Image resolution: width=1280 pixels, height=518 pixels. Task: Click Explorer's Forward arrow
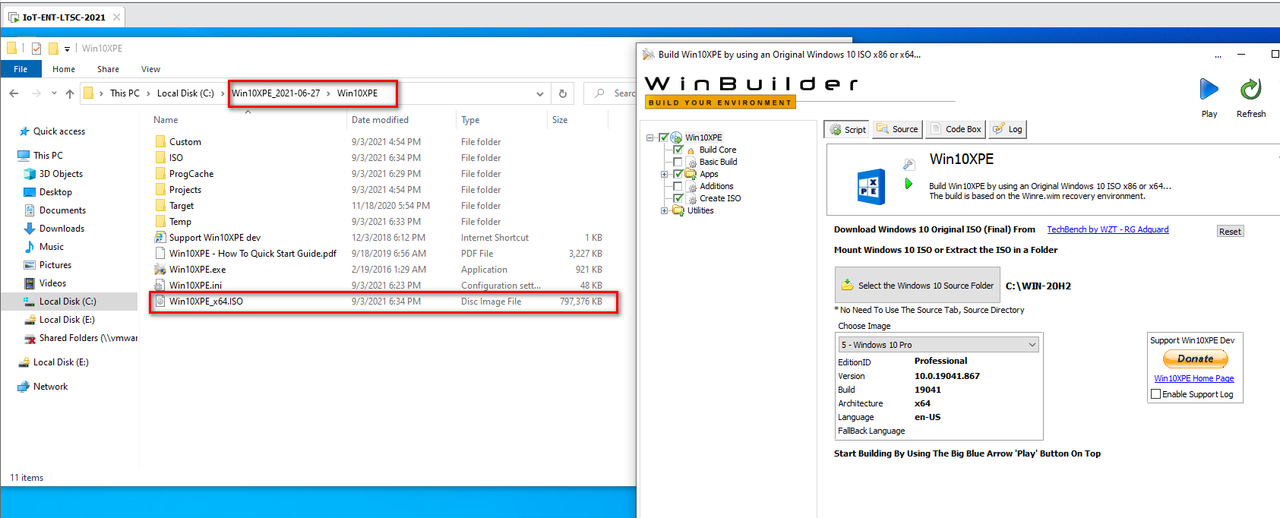tap(36, 93)
